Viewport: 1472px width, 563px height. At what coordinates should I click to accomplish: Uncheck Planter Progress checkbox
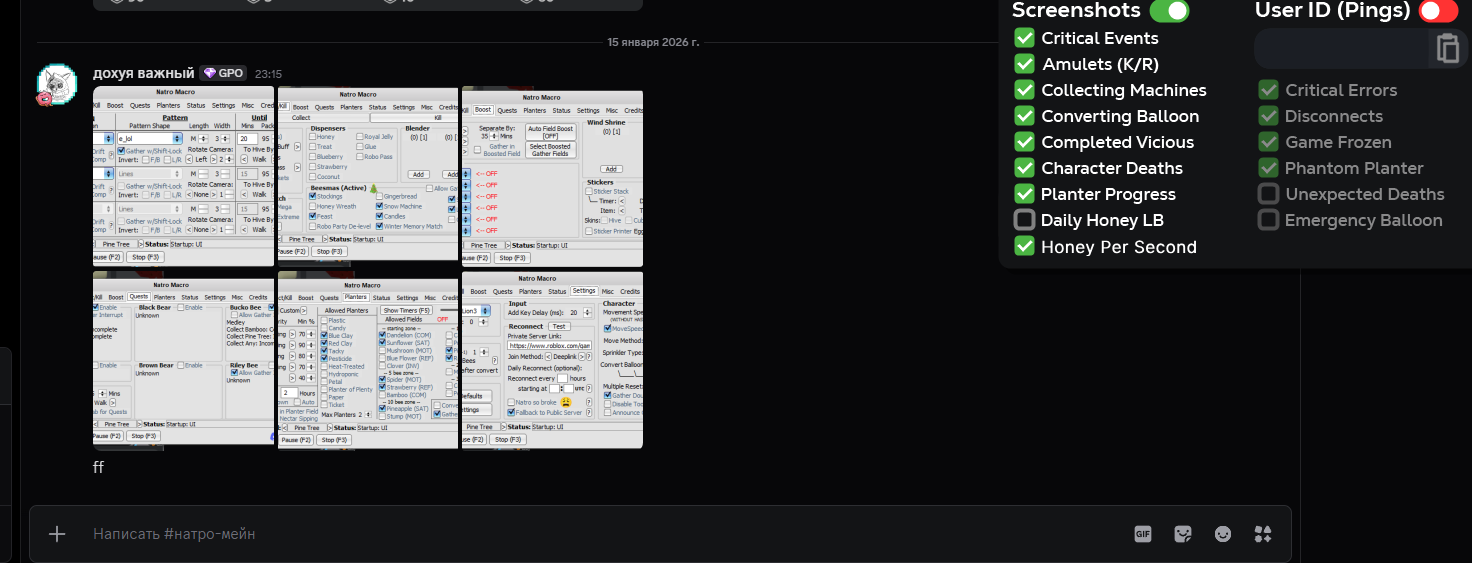click(x=1024, y=194)
